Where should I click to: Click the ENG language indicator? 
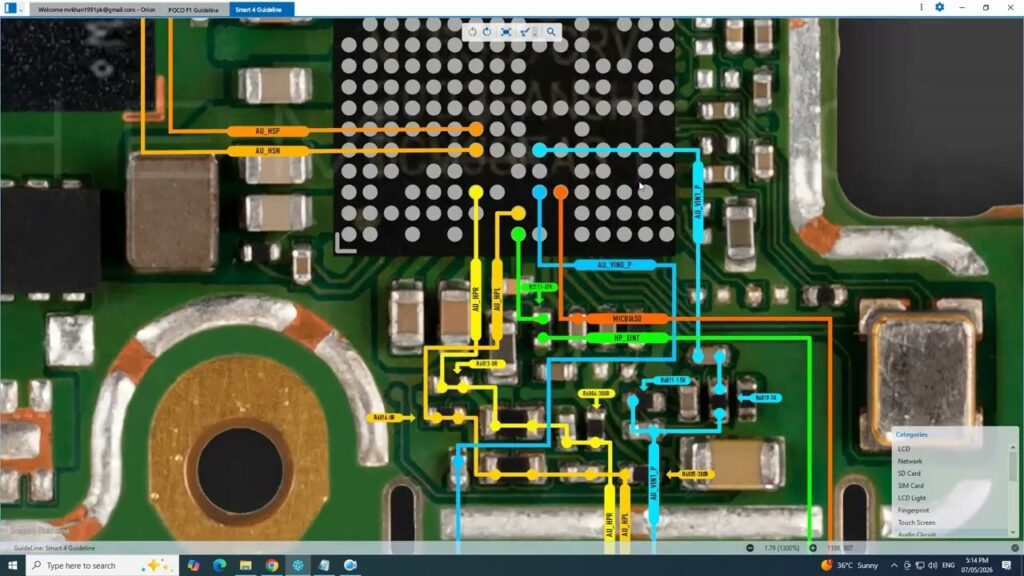tap(948, 565)
